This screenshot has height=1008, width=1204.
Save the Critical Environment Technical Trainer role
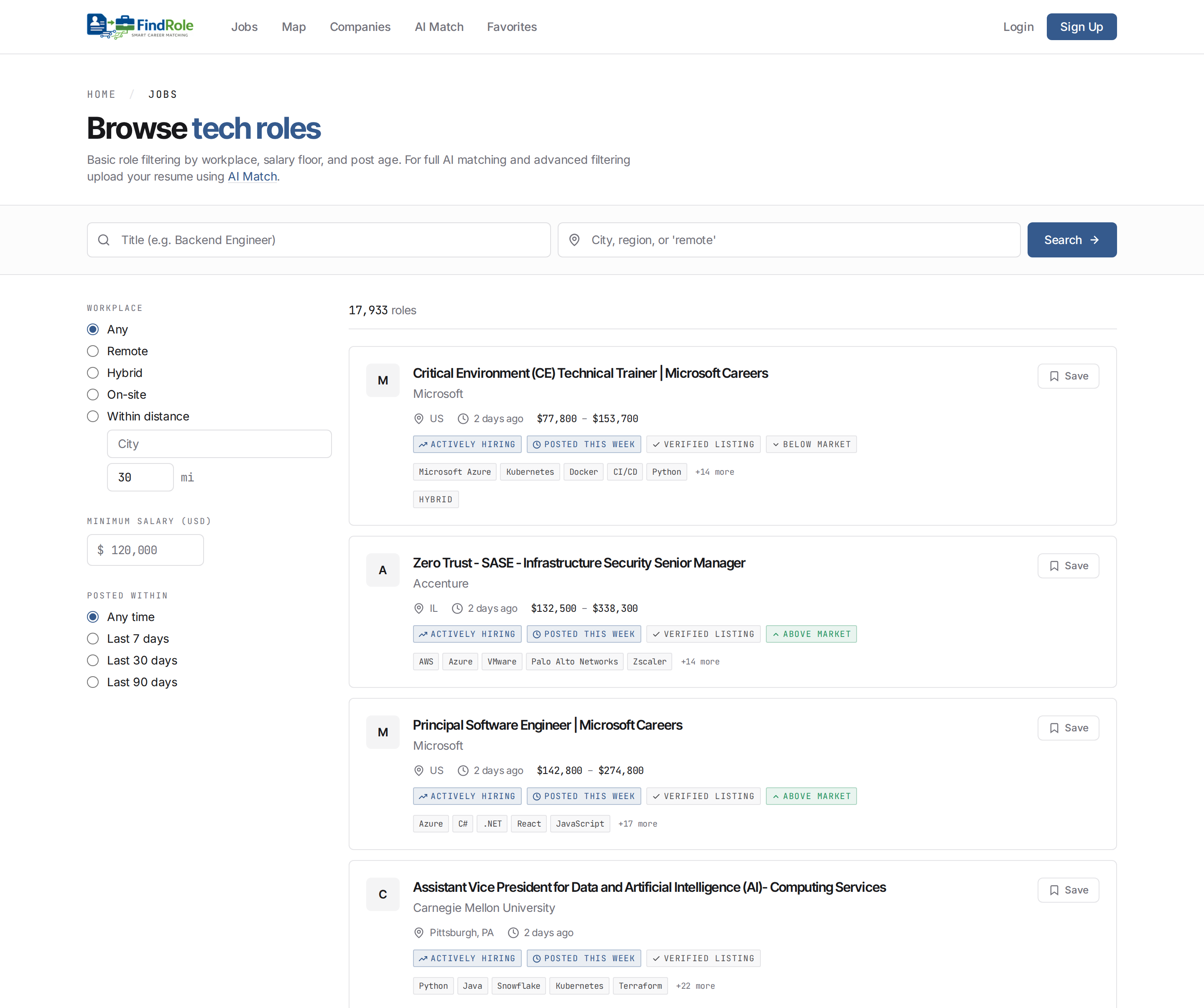(x=1068, y=377)
